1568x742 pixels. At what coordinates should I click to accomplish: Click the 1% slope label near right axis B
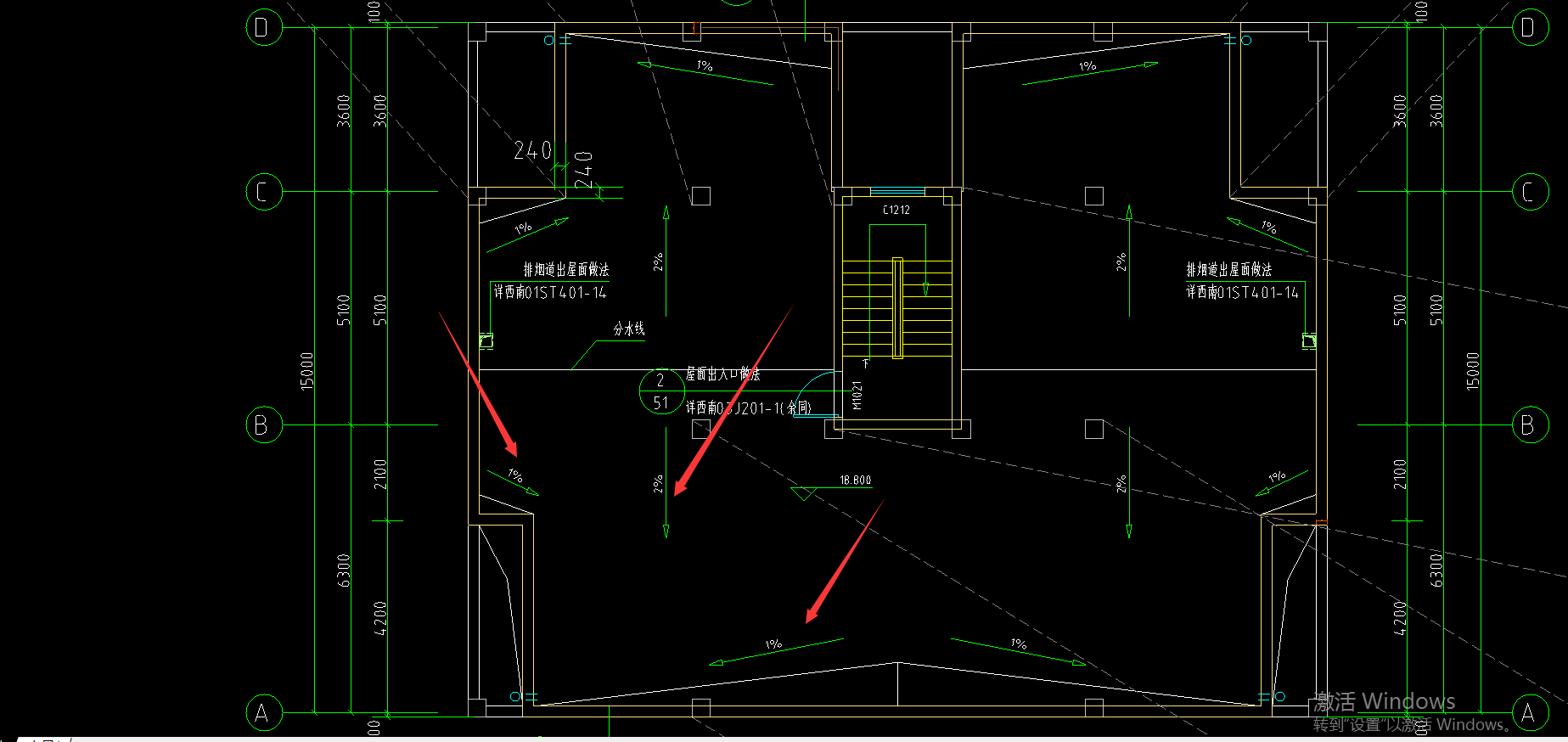(x=1277, y=477)
